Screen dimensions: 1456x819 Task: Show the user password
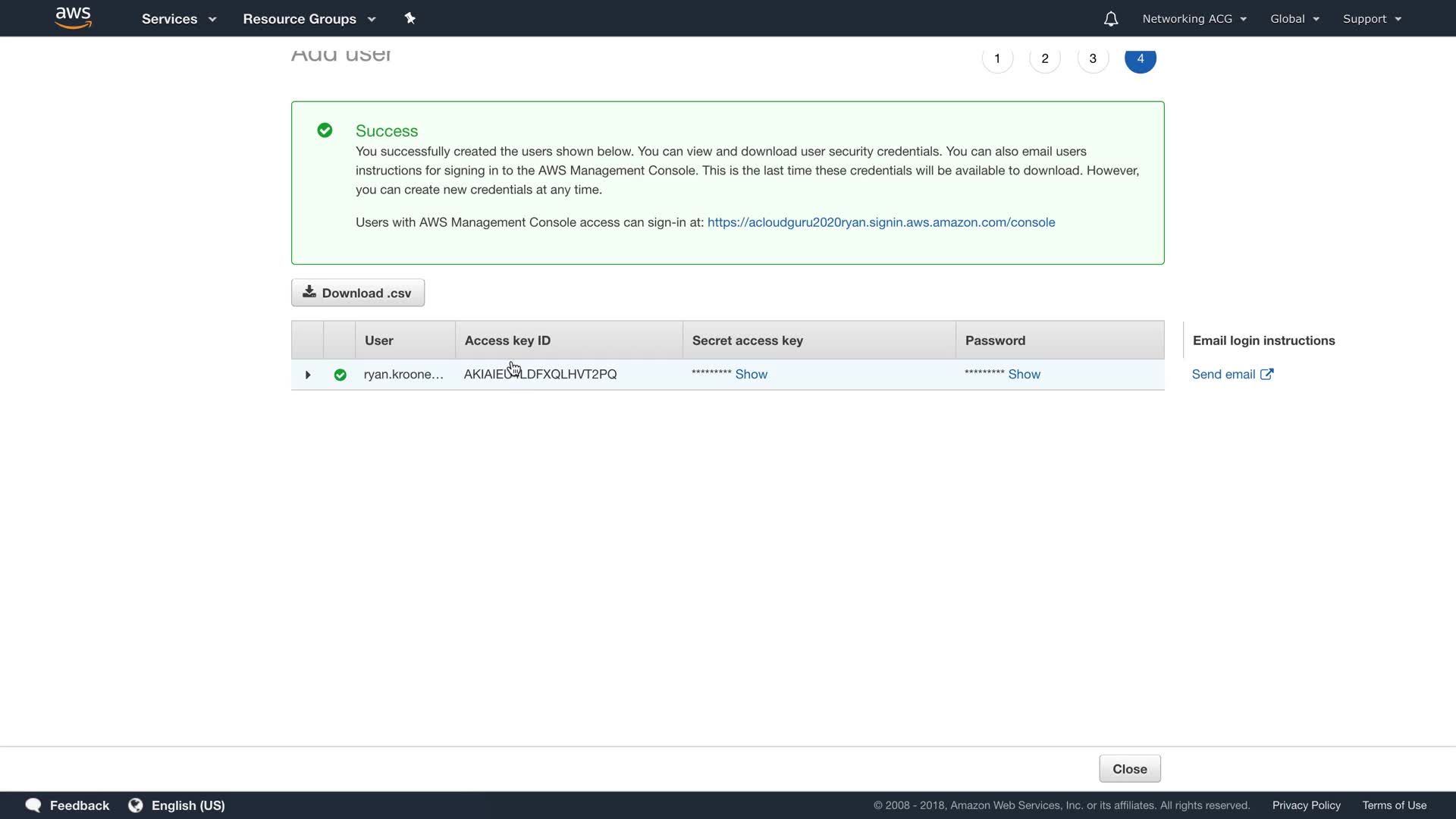pyautogui.click(x=1024, y=374)
